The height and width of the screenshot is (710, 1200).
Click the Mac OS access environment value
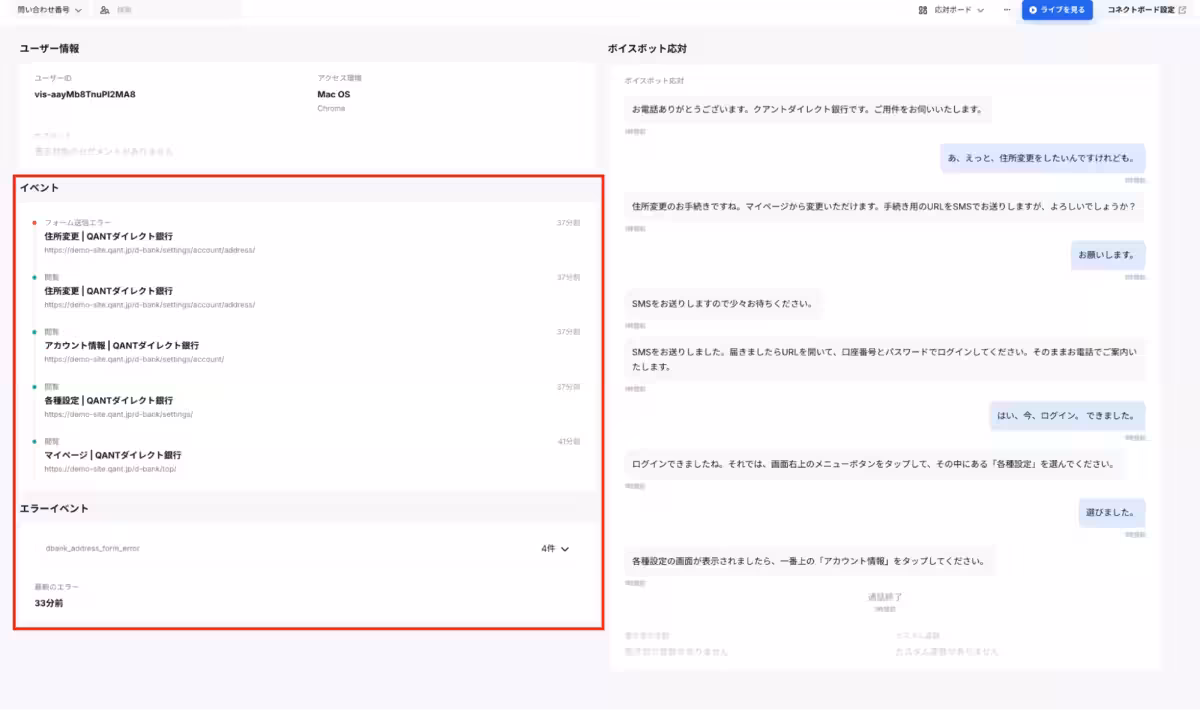pyautogui.click(x=334, y=95)
